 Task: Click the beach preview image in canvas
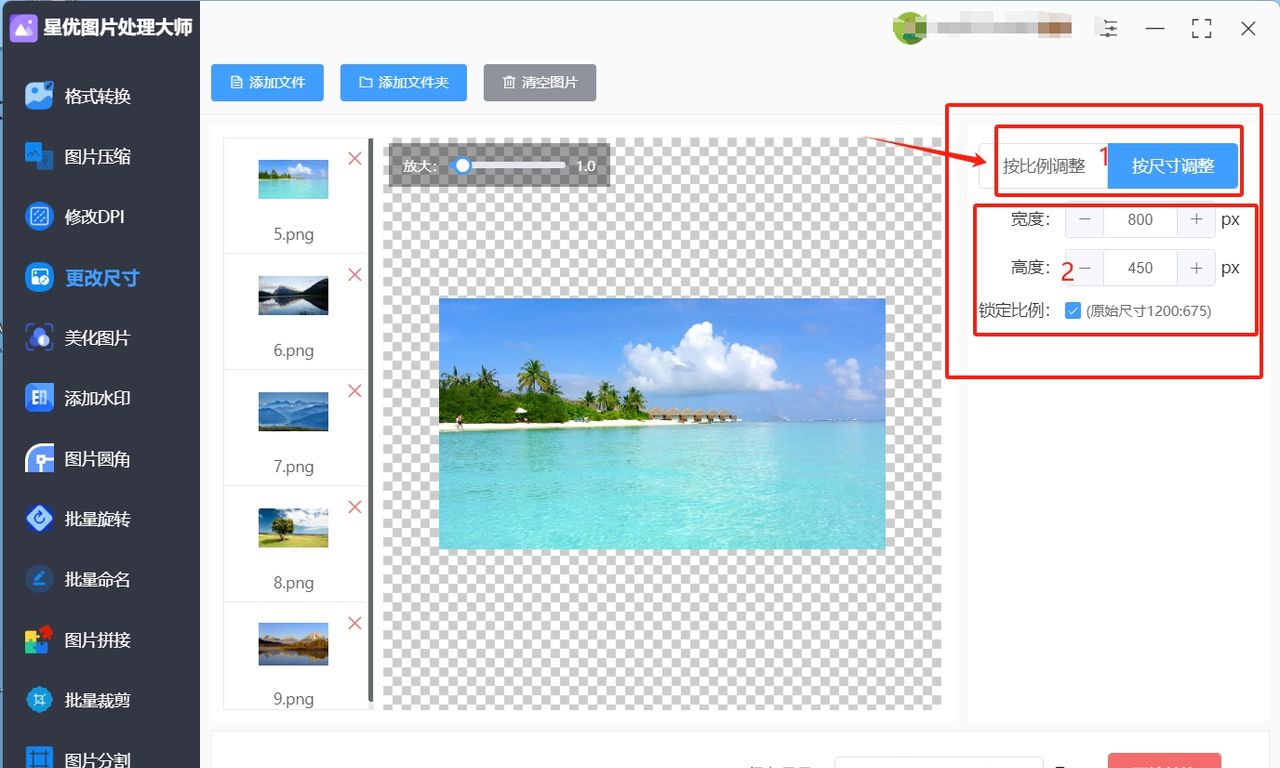click(x=662, y=423)
